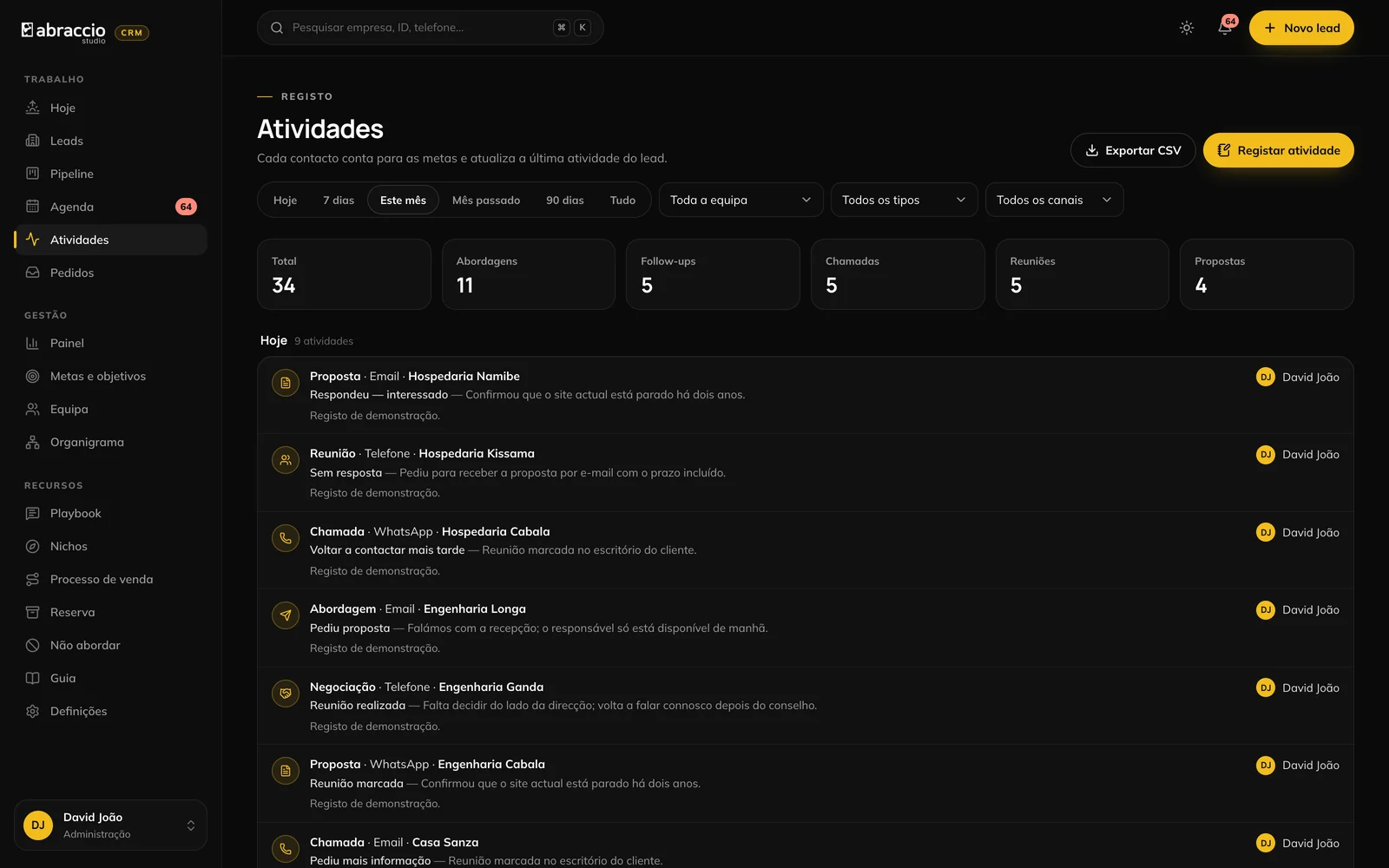Select the Tudo period filter

(622, 200)
